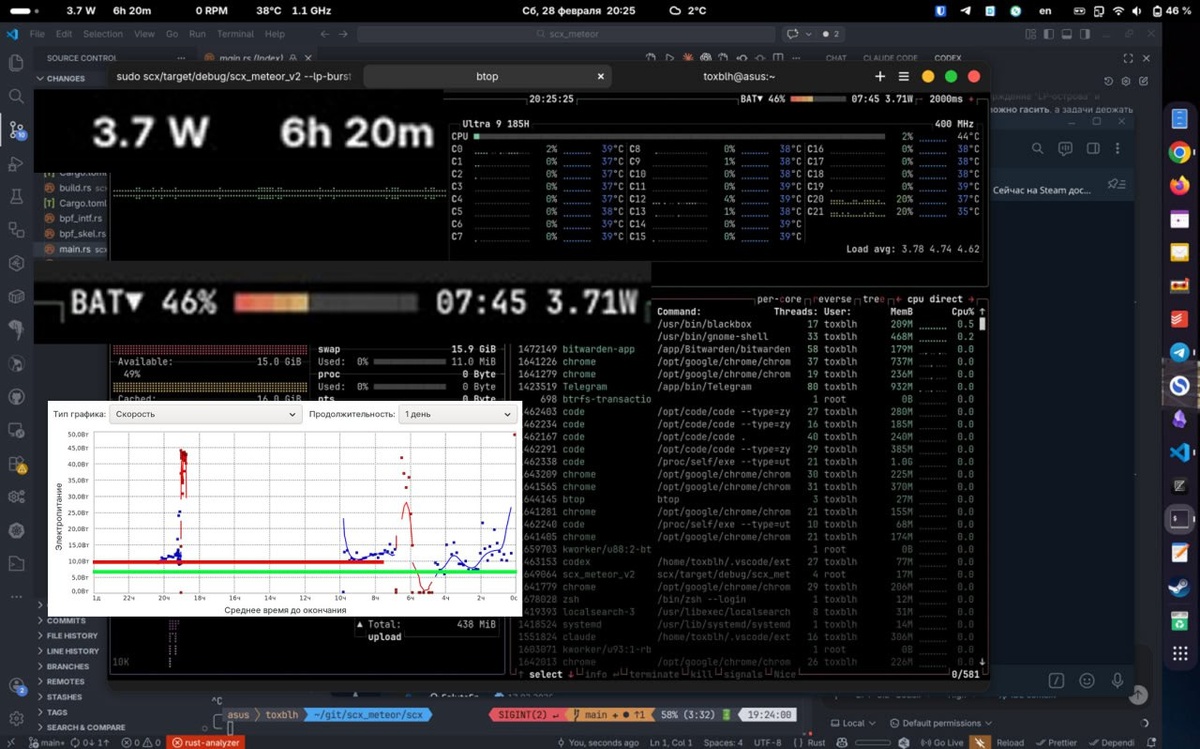
Task: Toggle tree view in btop
Action: point(875,299)
